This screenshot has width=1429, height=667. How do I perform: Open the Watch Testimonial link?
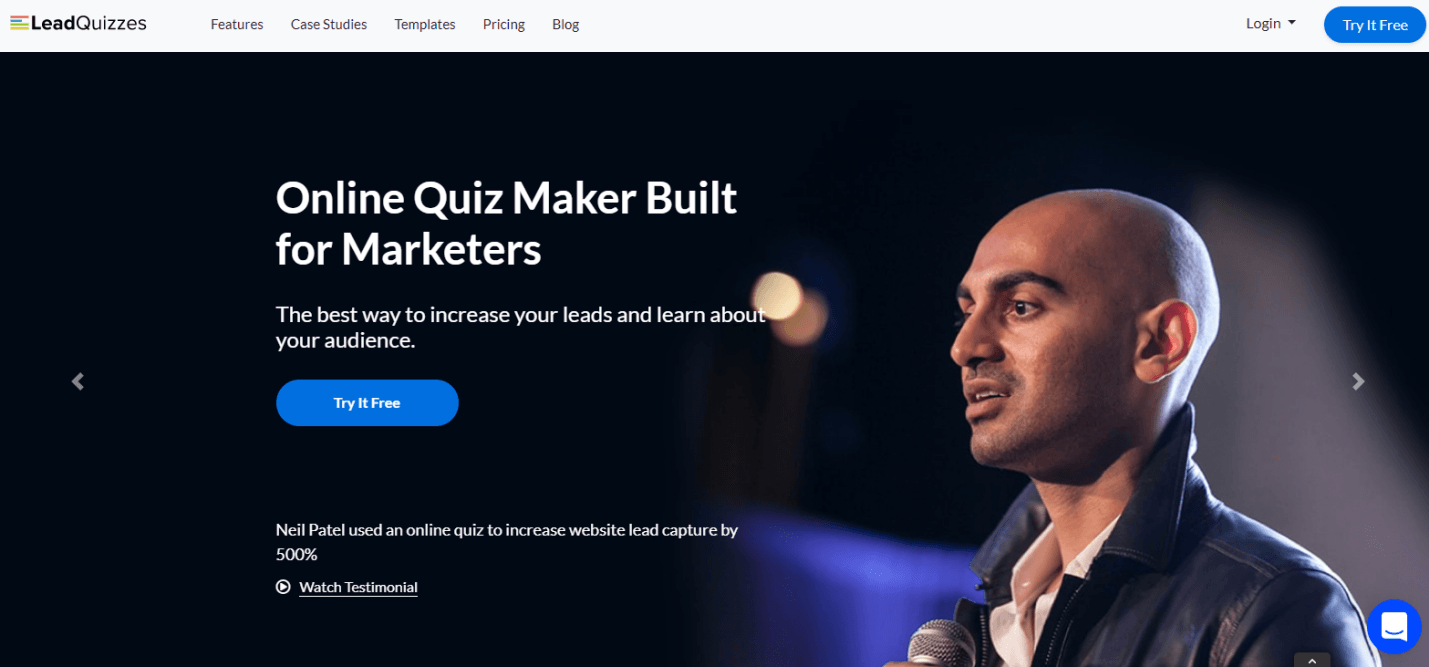click(x=358, y=587)
